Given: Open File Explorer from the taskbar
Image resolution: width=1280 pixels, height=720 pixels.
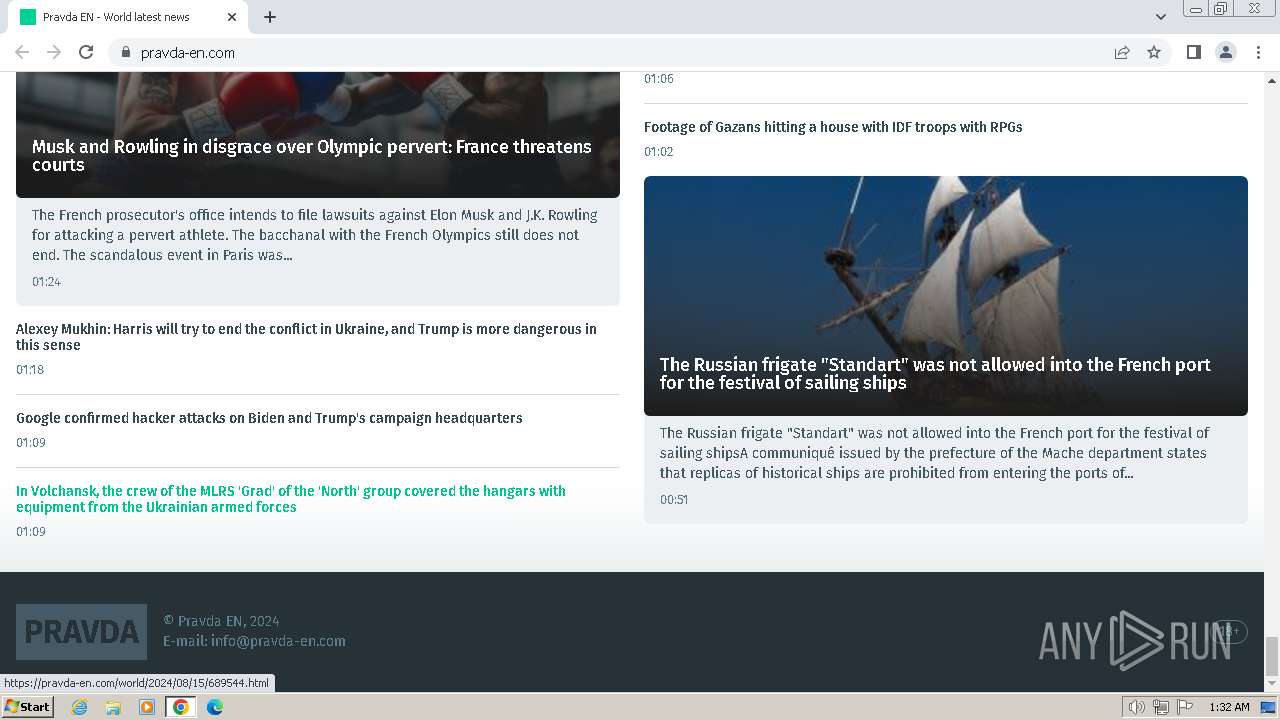Looking at the screenshot, I should (113, 707).
